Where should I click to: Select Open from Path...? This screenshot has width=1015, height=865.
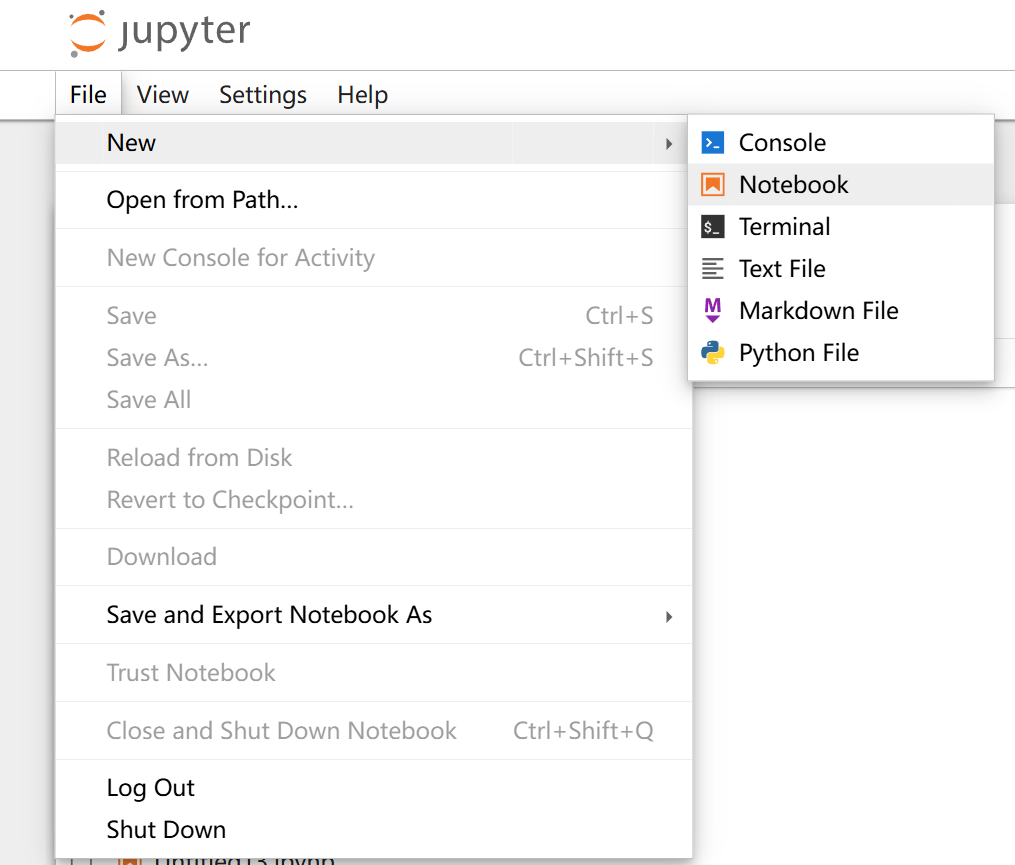(202, 200)
